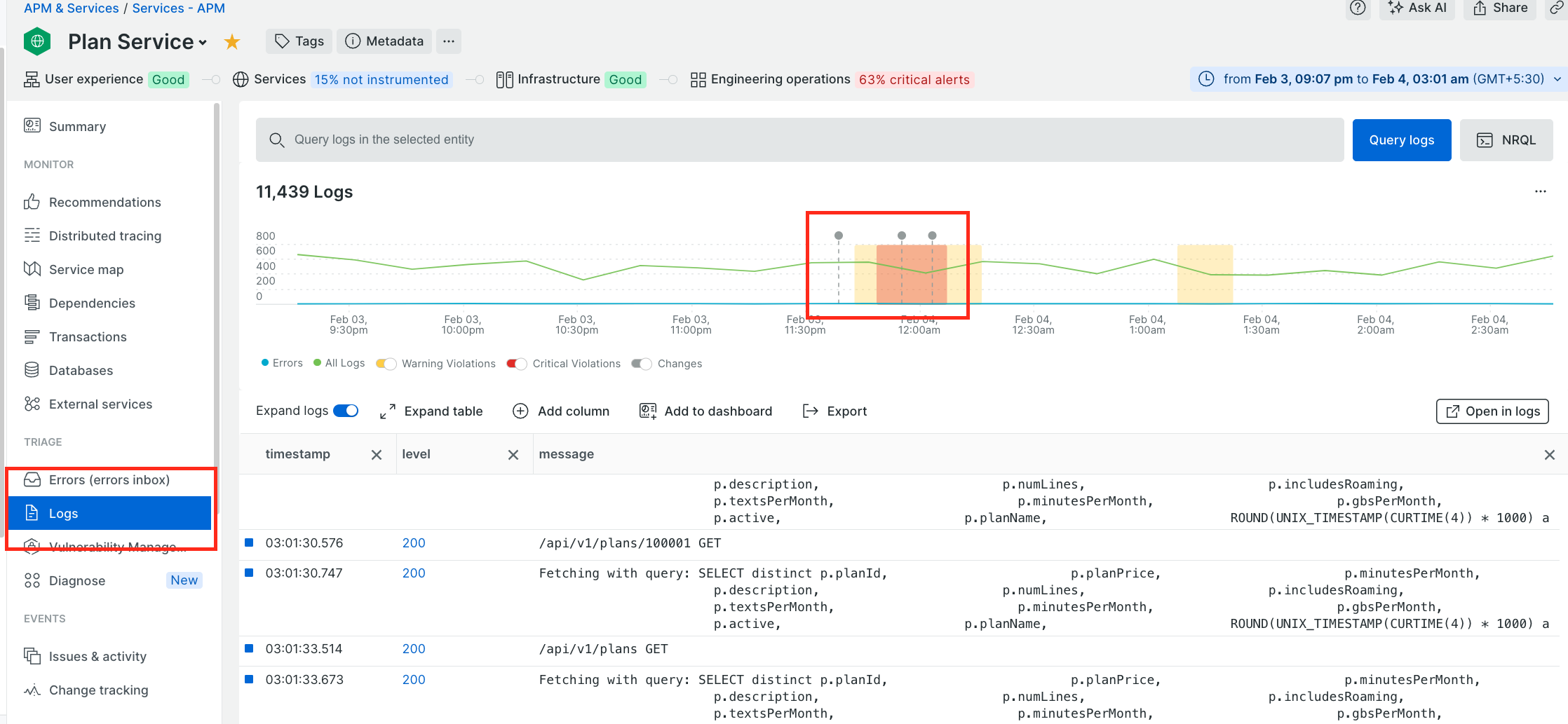Toggle the All Logs series in legend

pyautogui.click(x=339, y=363)
